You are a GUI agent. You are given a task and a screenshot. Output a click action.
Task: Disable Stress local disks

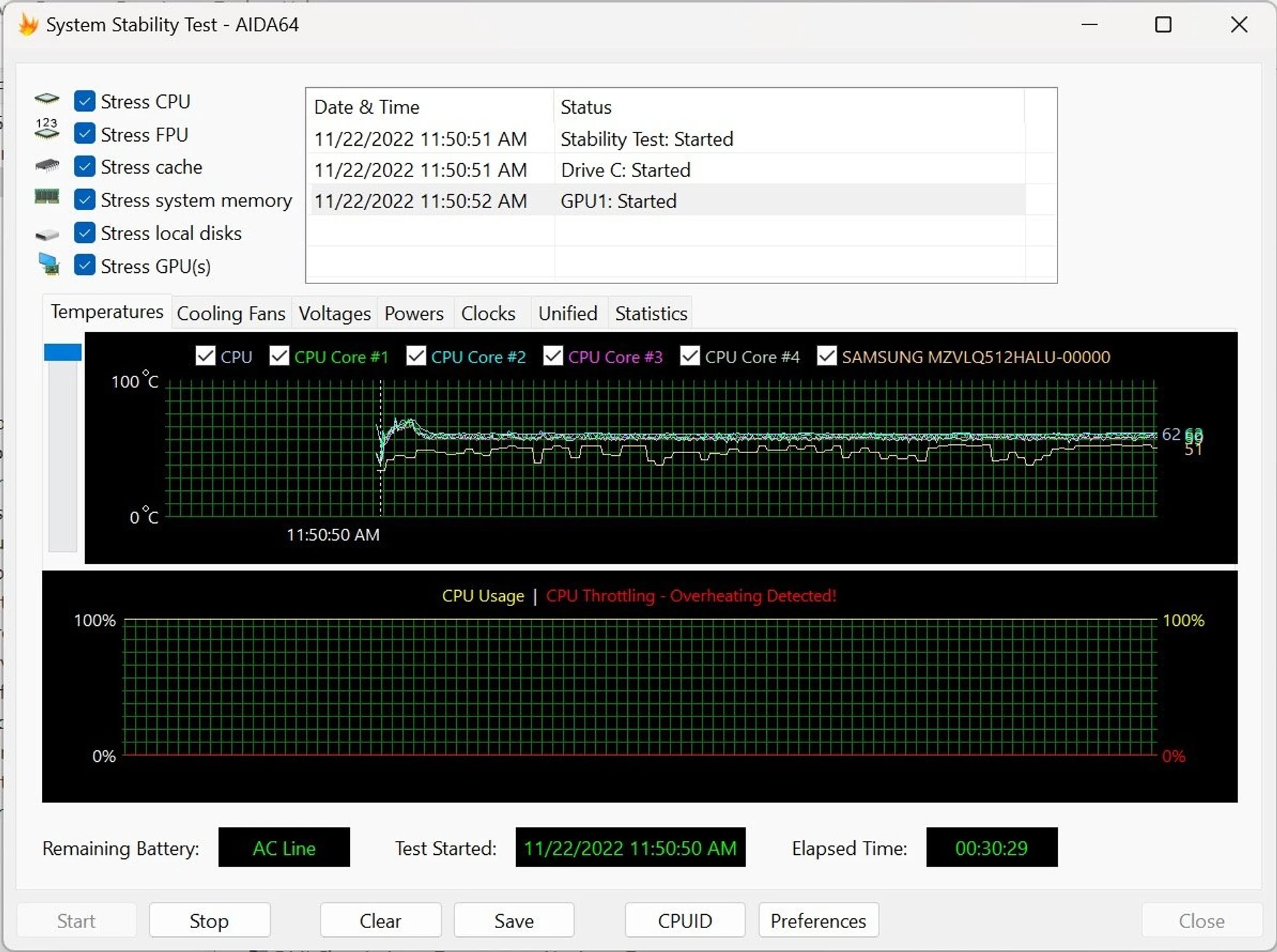(84, 232)
